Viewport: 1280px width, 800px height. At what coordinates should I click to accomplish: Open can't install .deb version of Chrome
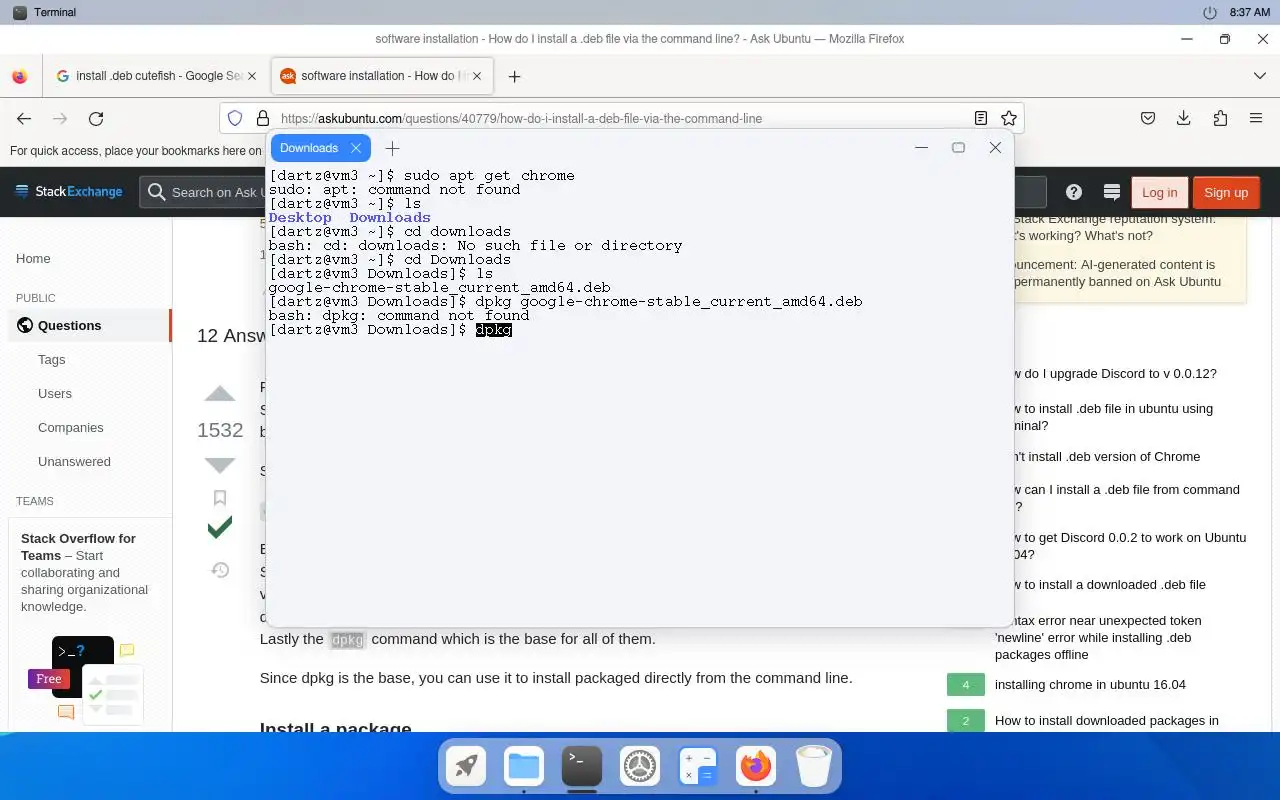click(x=1105, y=456)
